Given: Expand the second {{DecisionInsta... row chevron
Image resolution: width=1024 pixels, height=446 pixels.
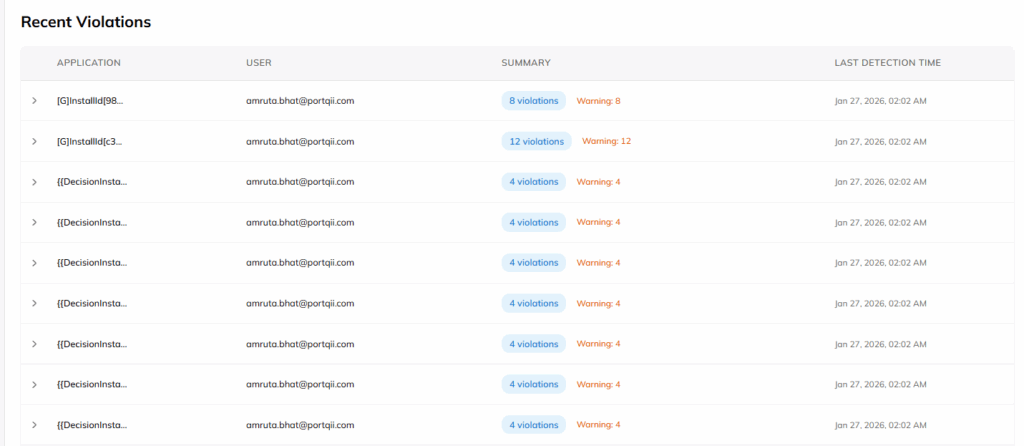Looking at the screenshot, I should [x=34, y=222].
